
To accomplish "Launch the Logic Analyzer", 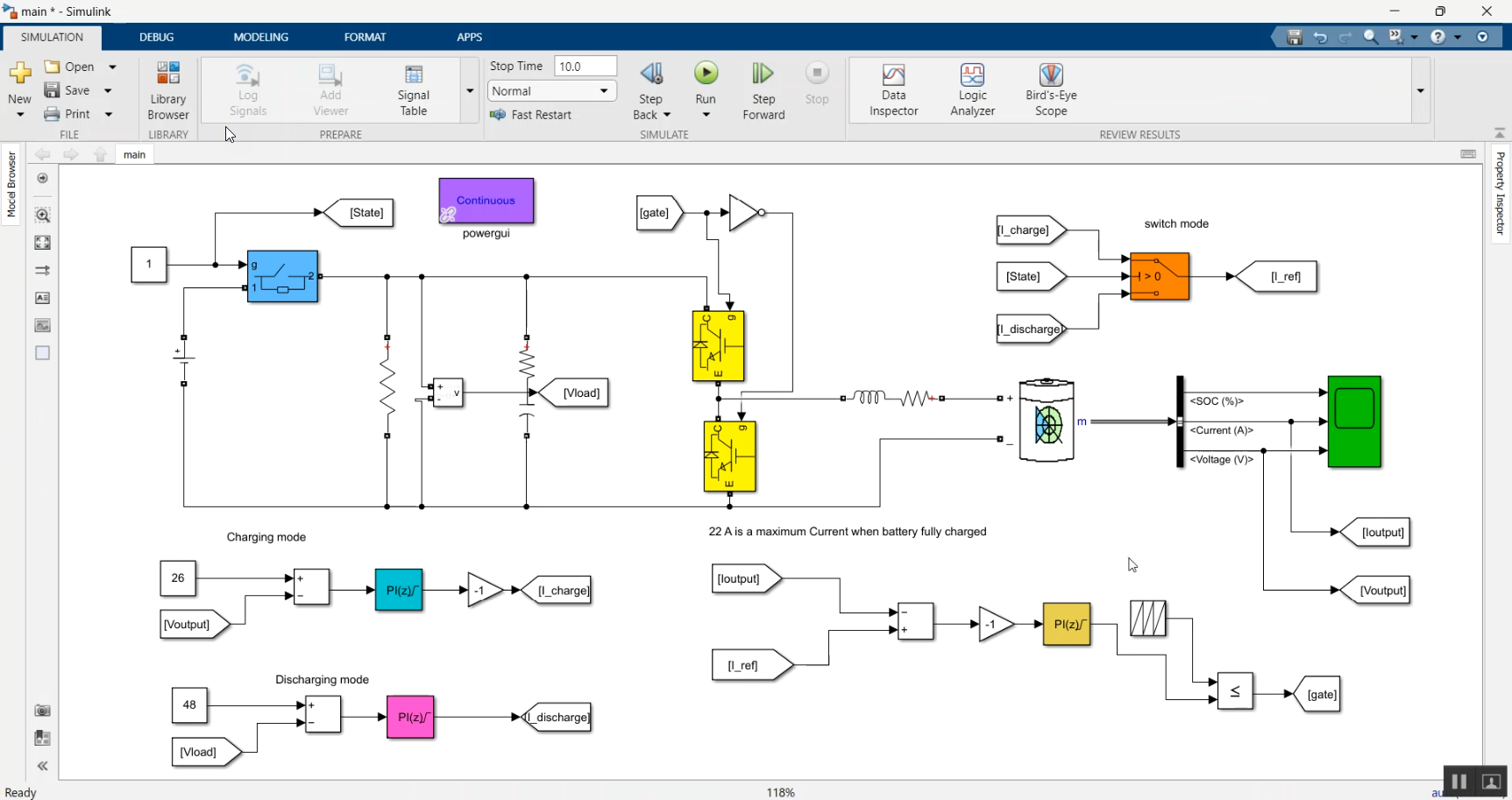I will click(x=972, y=90).
